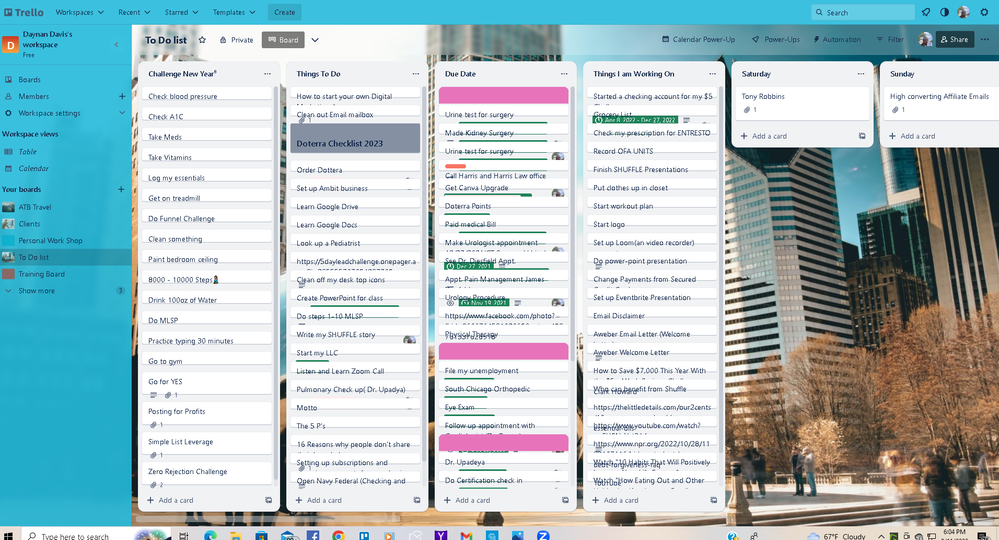Open Training Board
This screenshot has width=999, height=540.
pos(41,274)
